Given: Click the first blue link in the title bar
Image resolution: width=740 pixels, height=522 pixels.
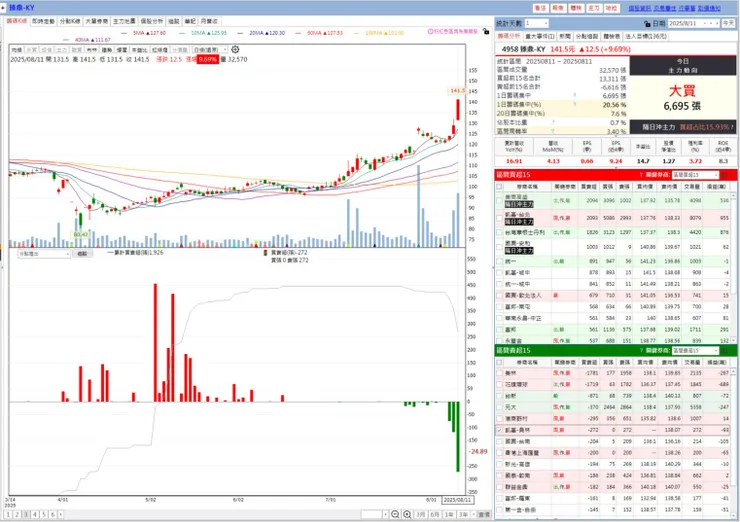Looking at the screenshot, I should coord(639,8).
